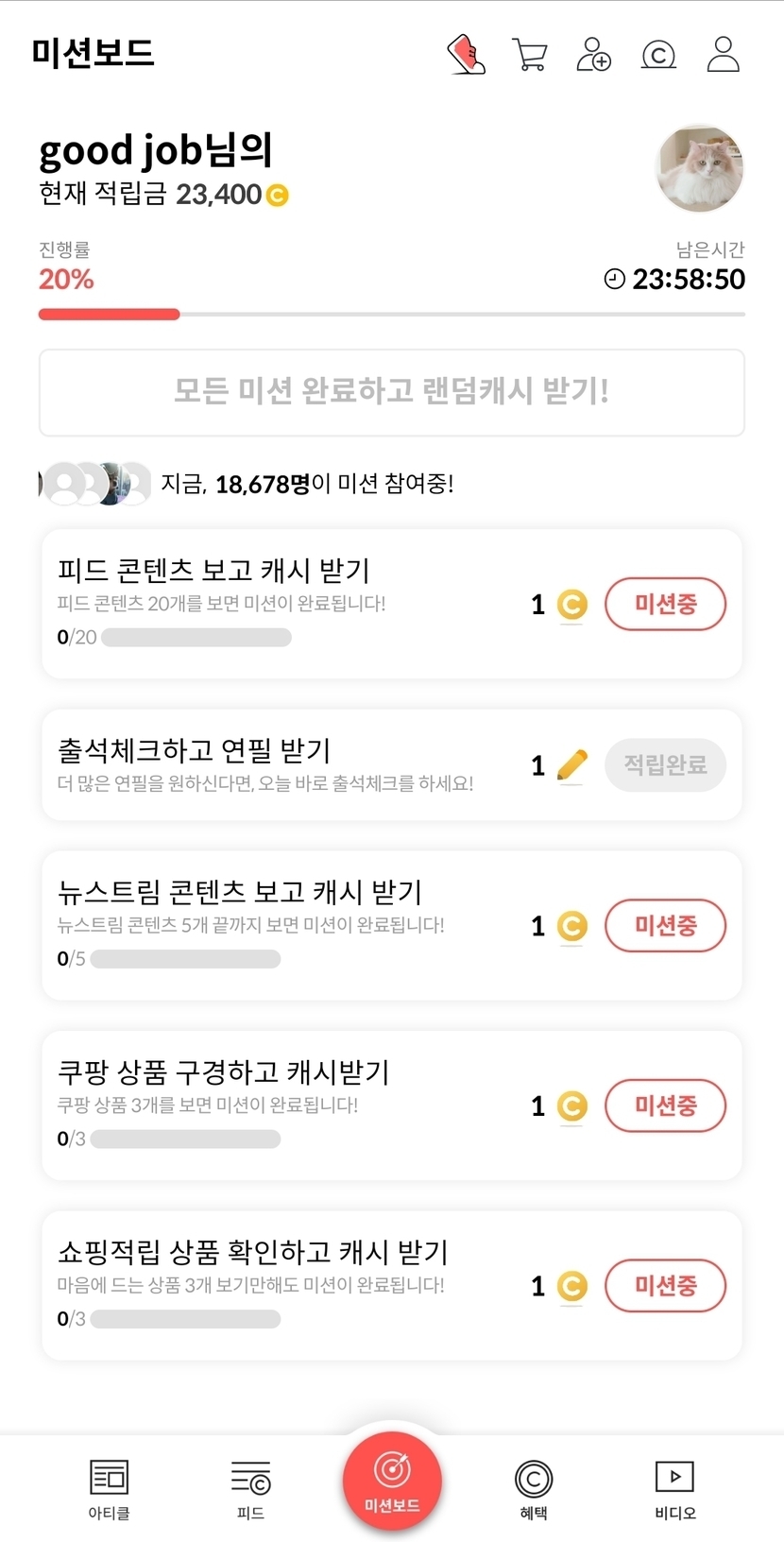The width and height of the screenshot is (784, 1542).
Task: Open the cash coin icon in header
Action: (658, 55)
